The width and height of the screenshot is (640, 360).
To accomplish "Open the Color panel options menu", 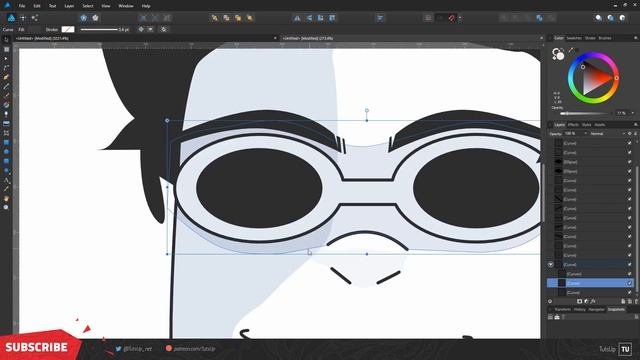I will coord(635,38).
